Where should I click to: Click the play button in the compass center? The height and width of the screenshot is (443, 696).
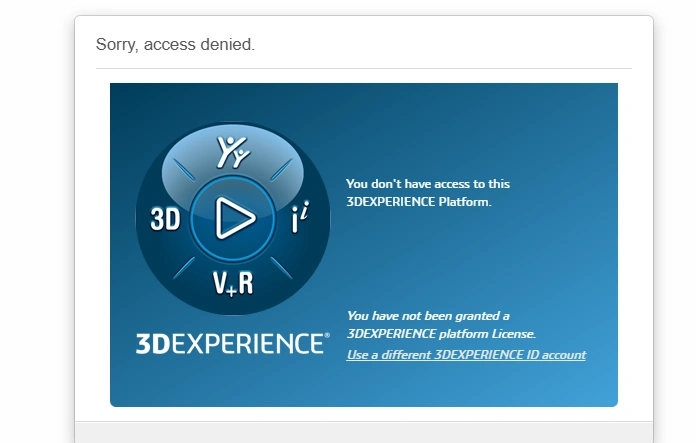(233, 218)
